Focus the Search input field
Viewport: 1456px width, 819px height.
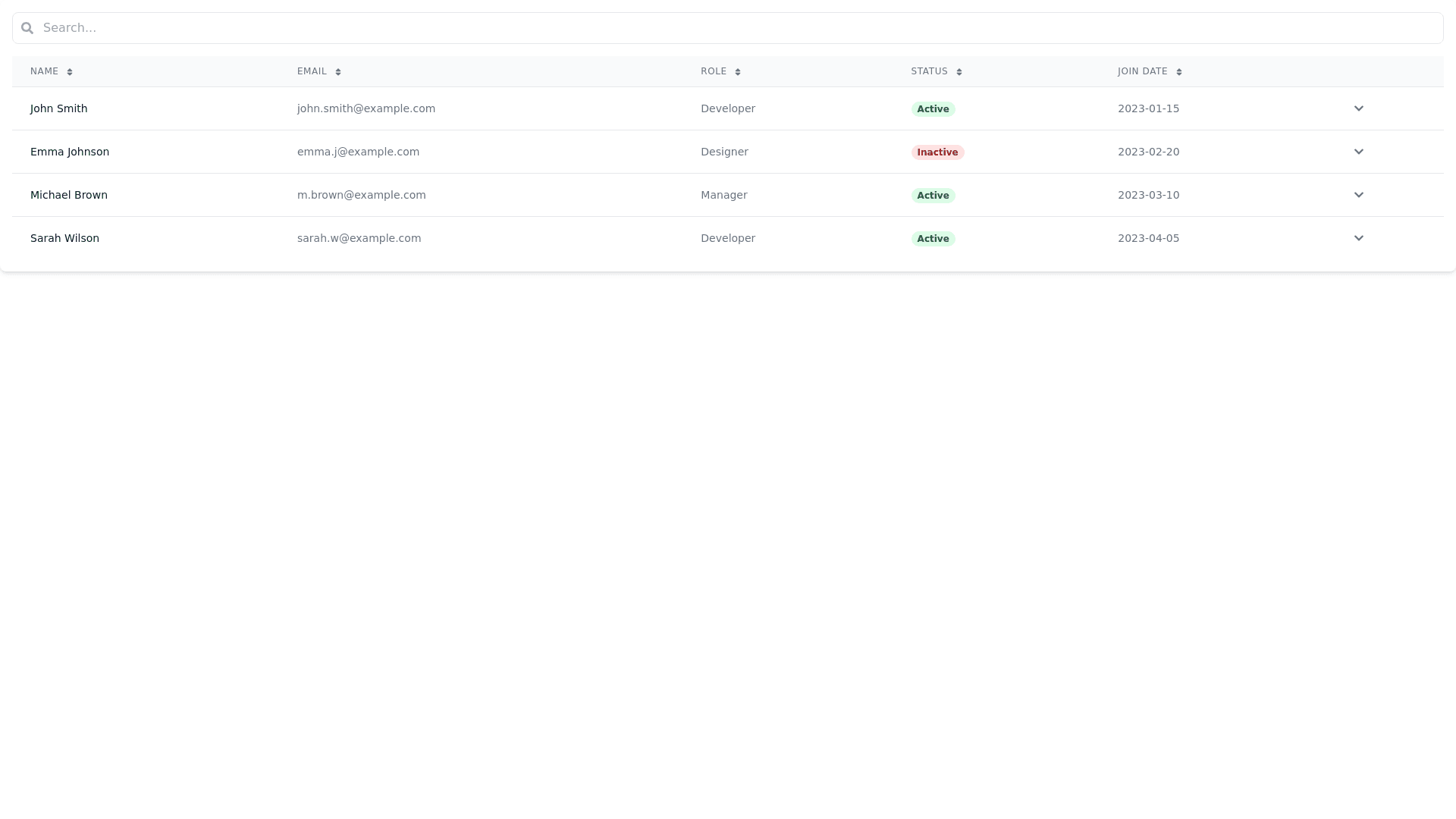point(728,28)
